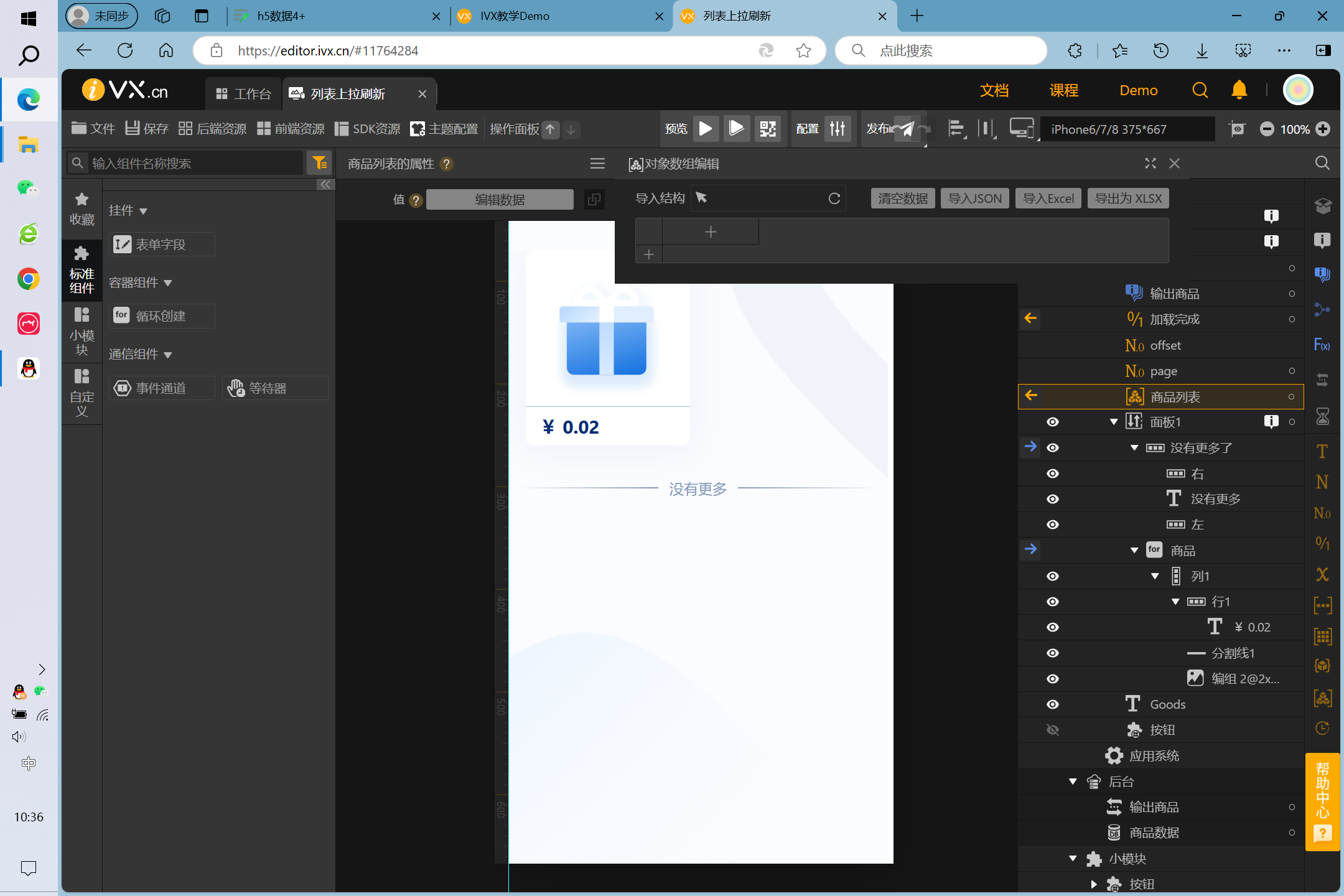Click the component filter icon

pos(320,163)
